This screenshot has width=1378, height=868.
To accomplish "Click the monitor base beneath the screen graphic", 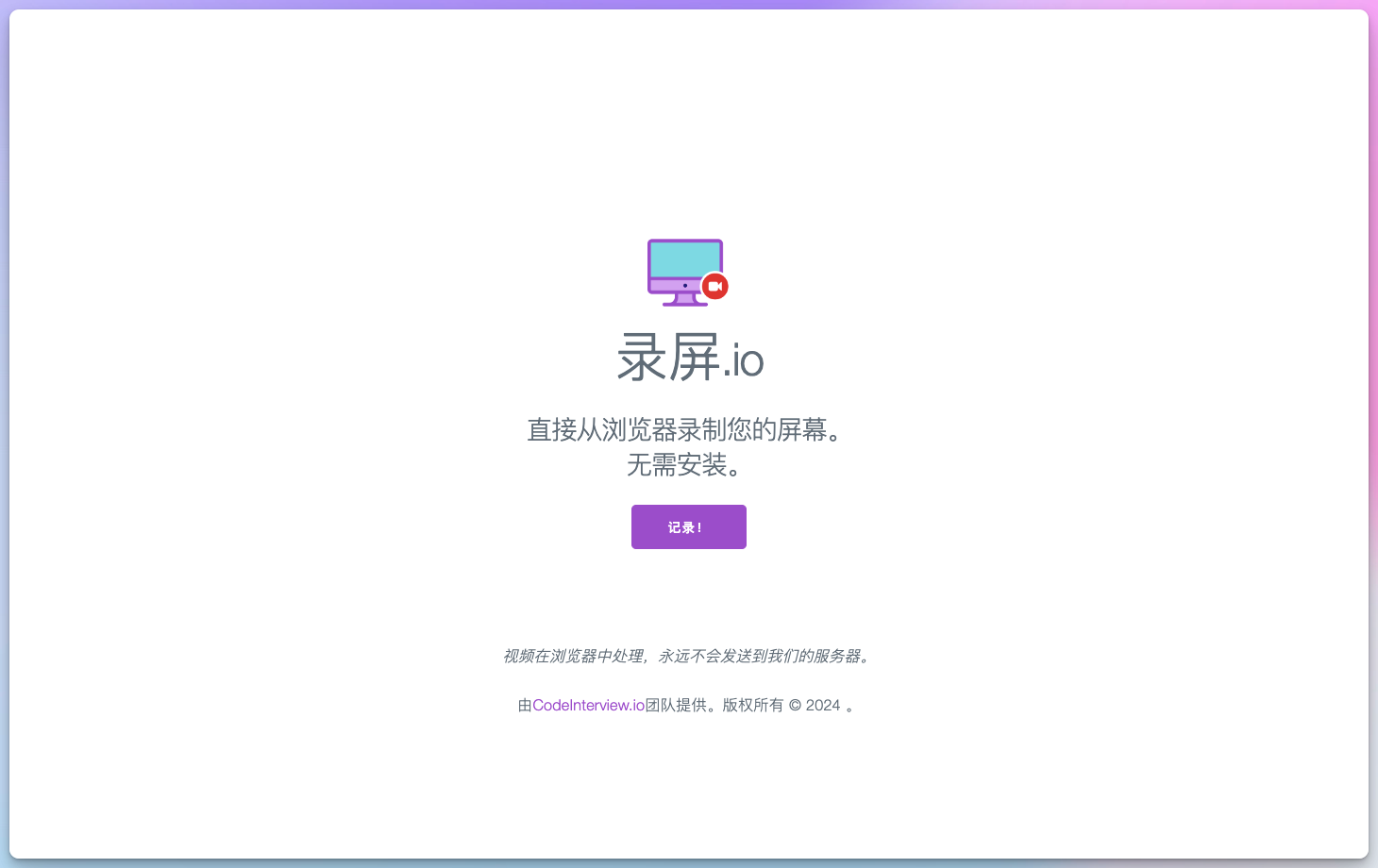I will tap(684, 305).
